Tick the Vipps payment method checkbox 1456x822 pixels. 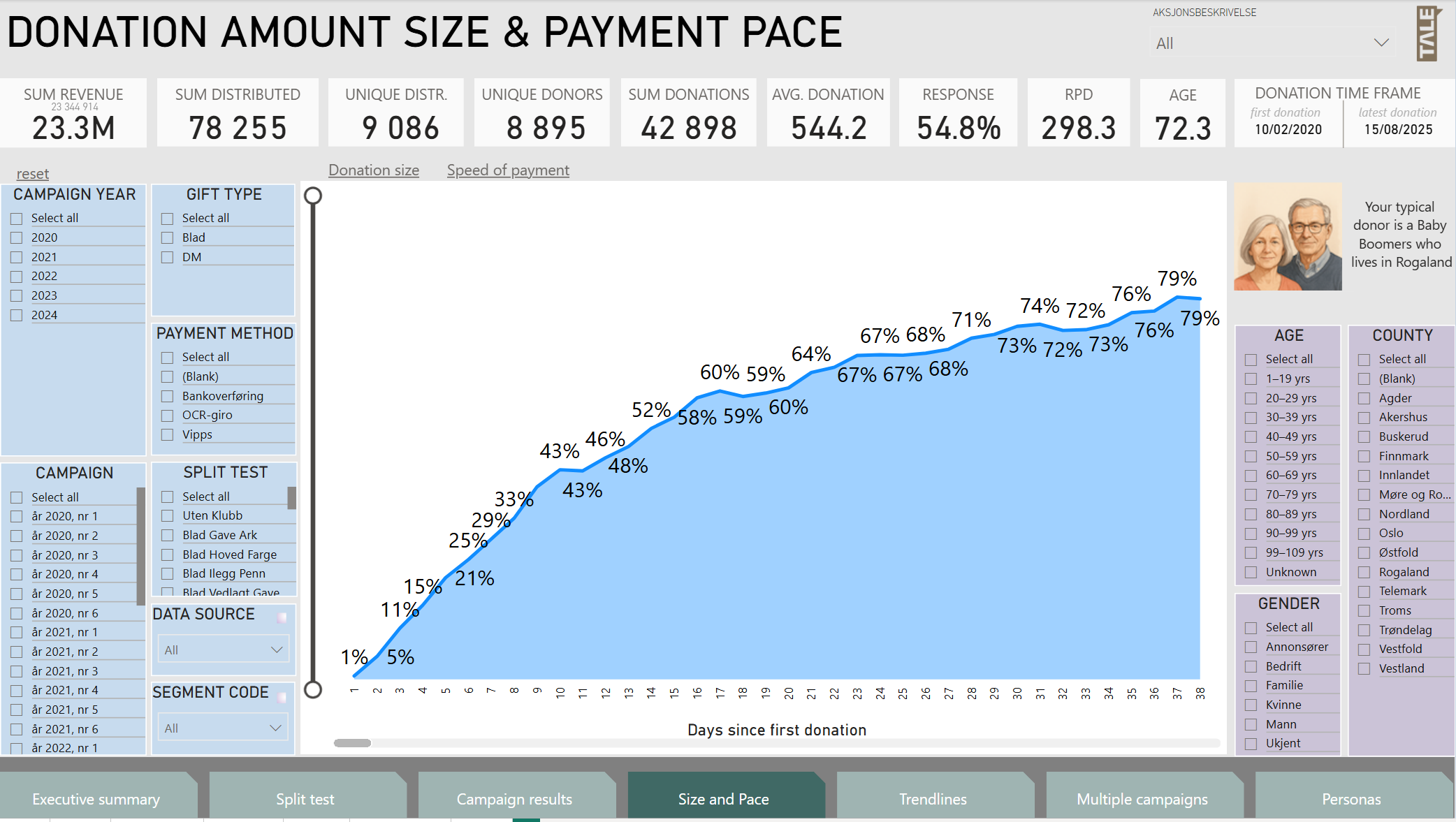[x=168, y=434]
